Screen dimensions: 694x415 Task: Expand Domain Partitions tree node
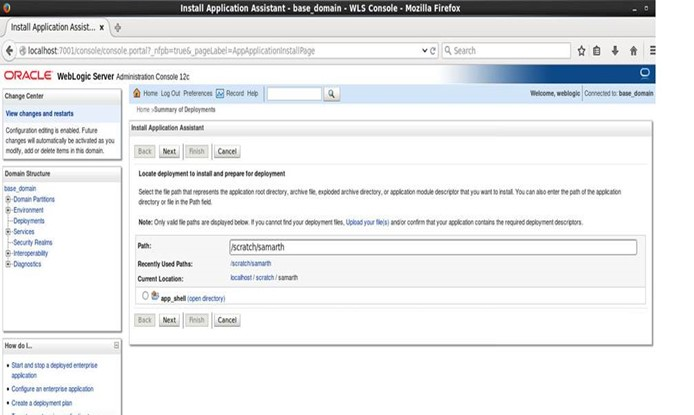(x=8, y=200)
